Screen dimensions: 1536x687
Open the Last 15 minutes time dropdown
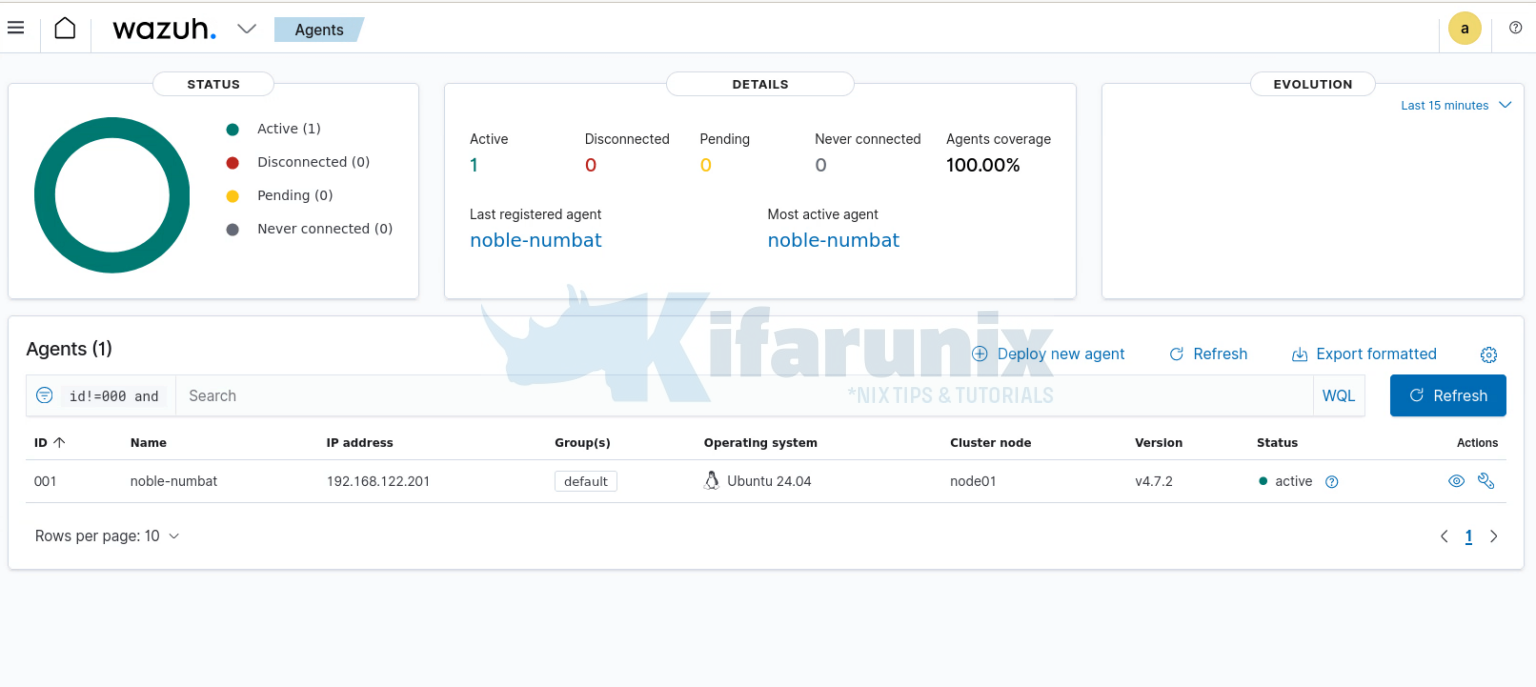click(1455, 105)
